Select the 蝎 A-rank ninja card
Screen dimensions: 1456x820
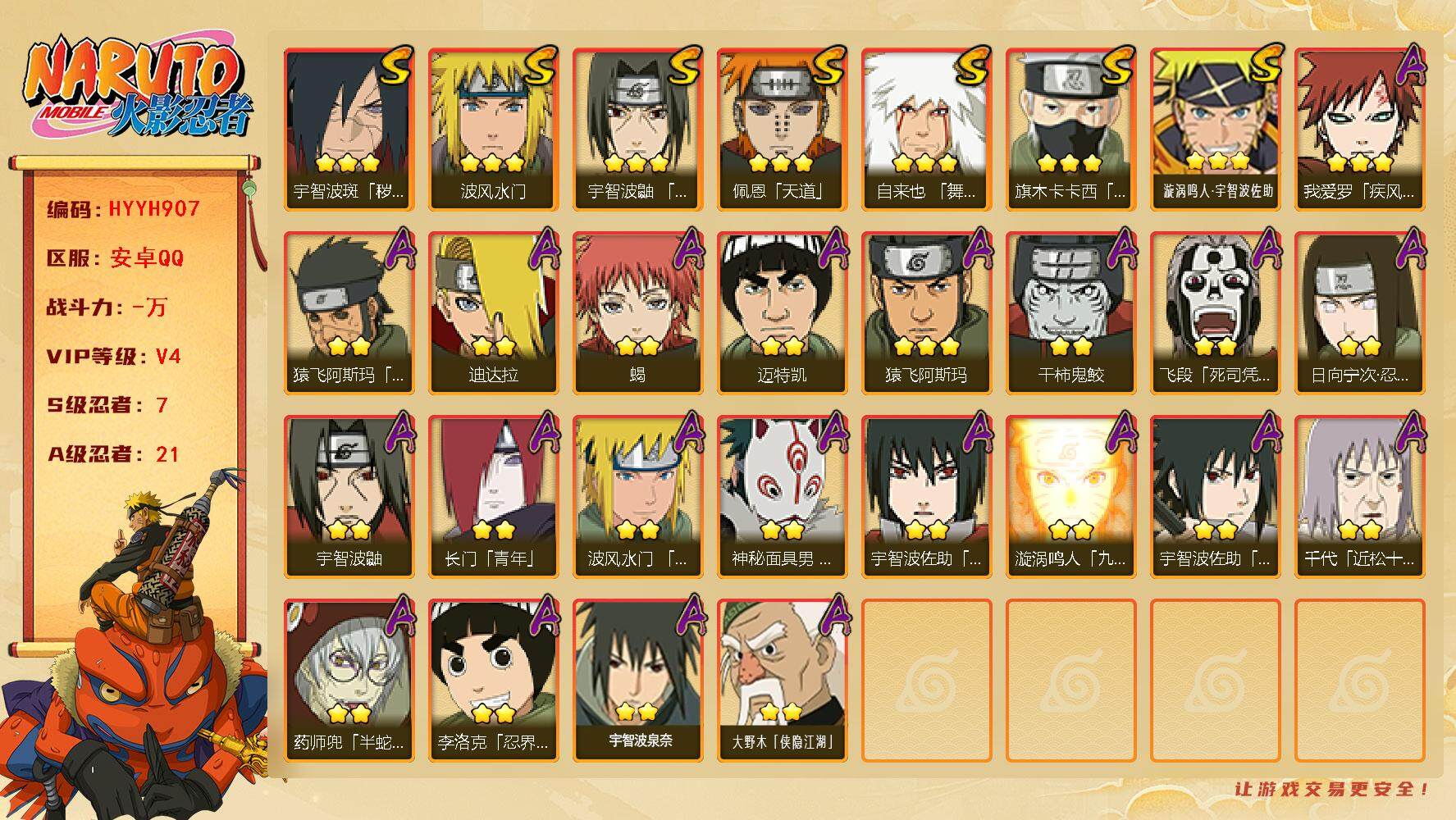(637, 313)
